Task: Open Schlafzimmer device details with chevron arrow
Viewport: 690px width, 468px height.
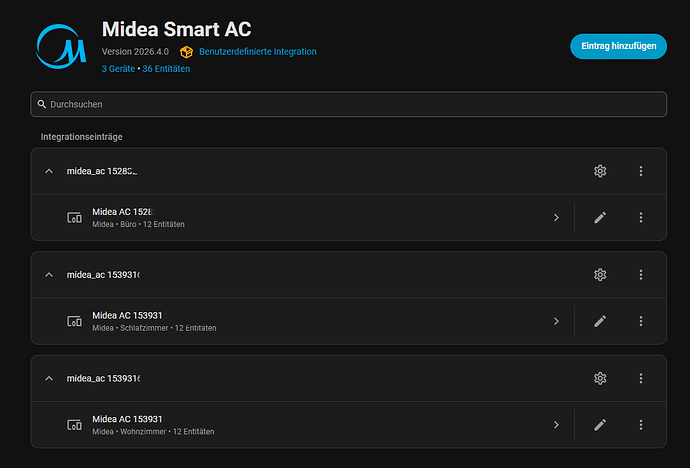Action: [556, 321]
